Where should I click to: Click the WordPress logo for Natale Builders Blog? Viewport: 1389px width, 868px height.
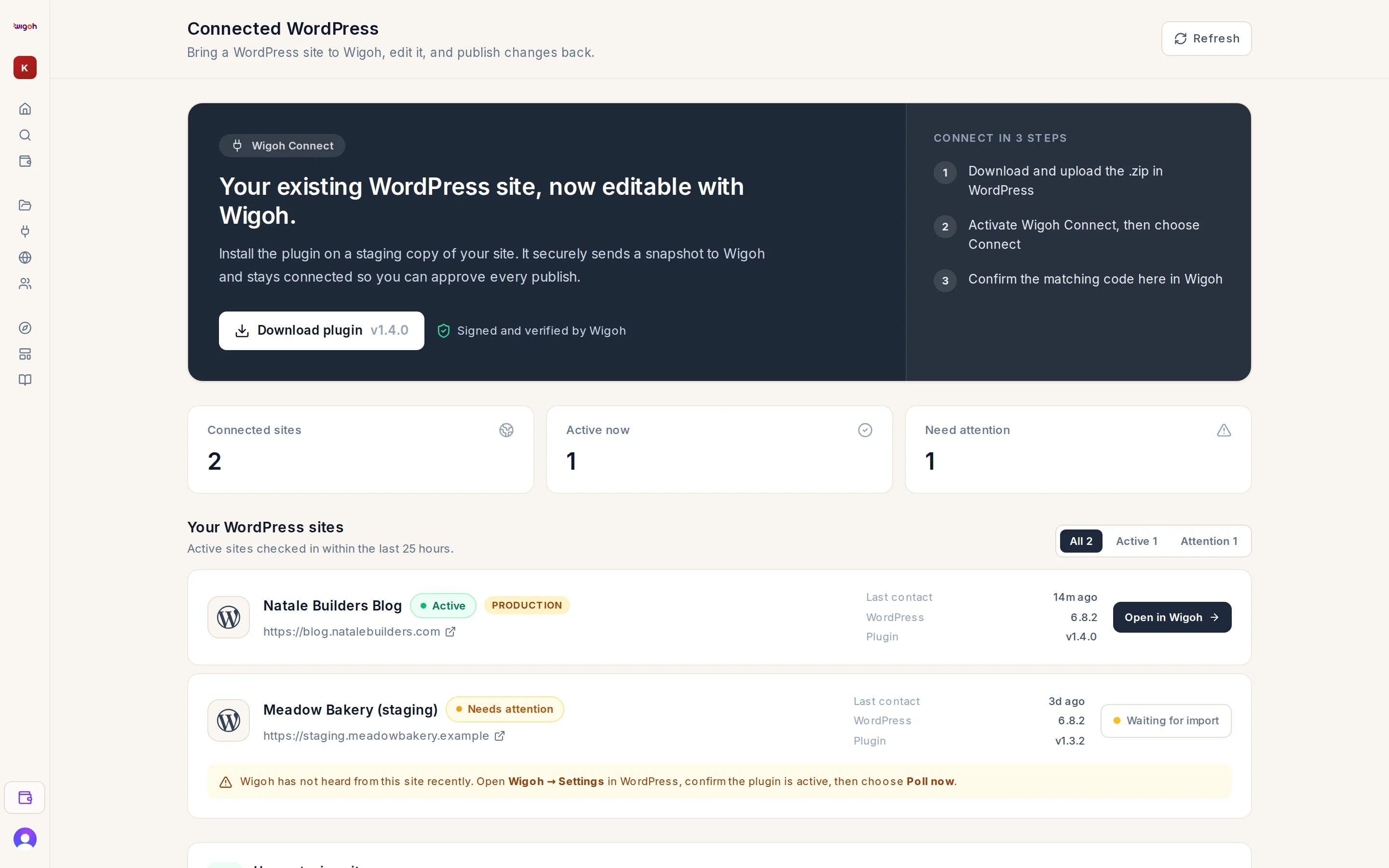tap(229, 617)
